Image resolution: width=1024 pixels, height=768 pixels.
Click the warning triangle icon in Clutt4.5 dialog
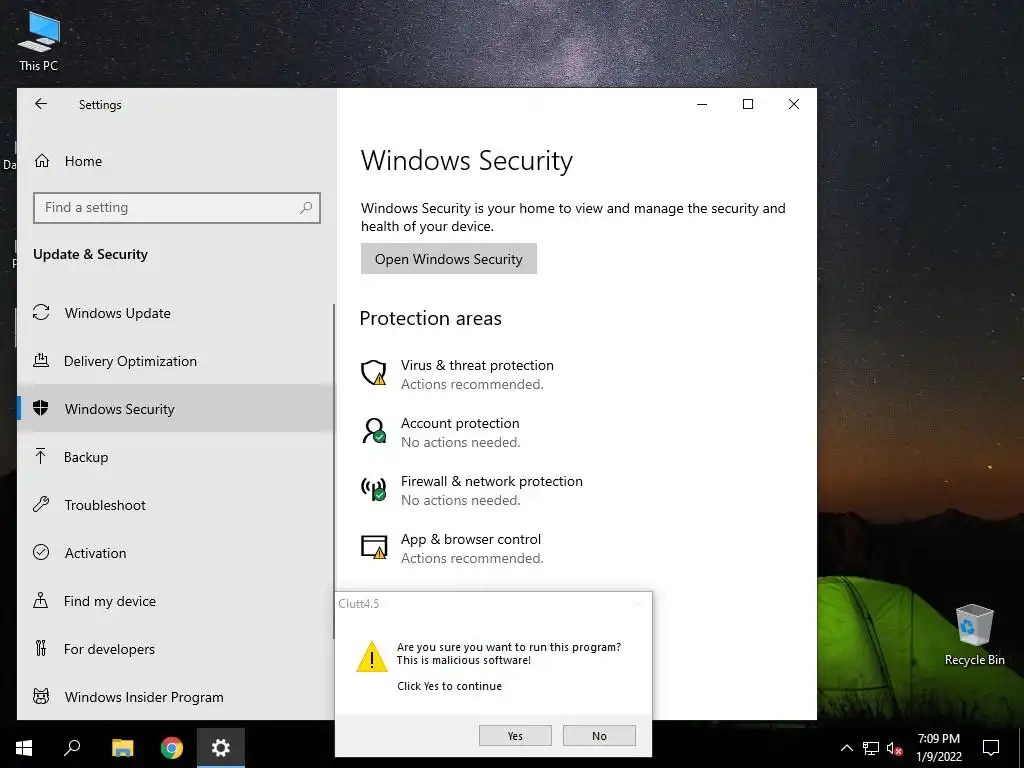point(372,656)
